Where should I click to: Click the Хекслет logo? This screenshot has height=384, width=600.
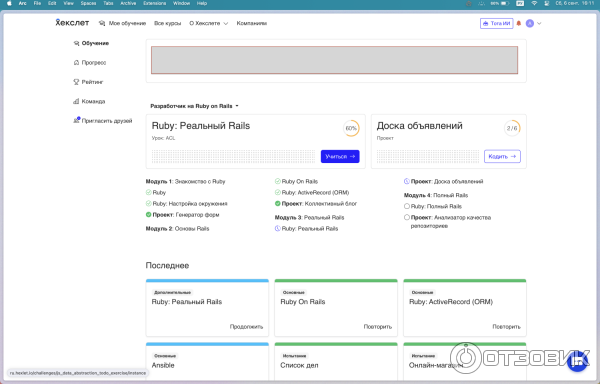pyautogui.click(x=72, y=23)
